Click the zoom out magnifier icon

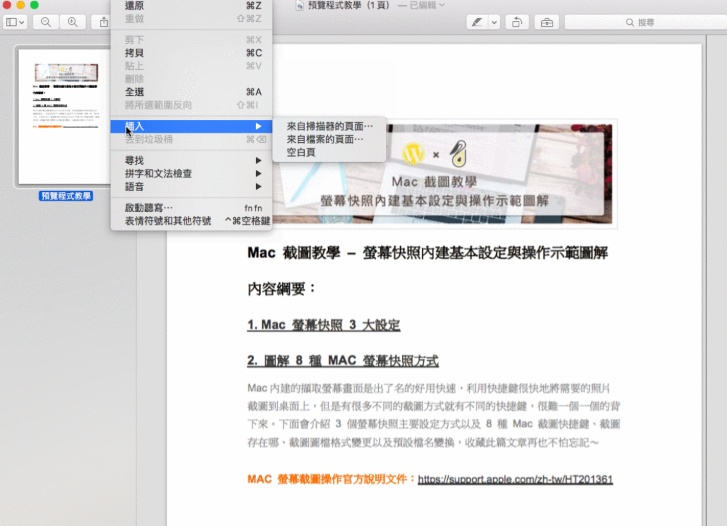click(x=45, y=22)
